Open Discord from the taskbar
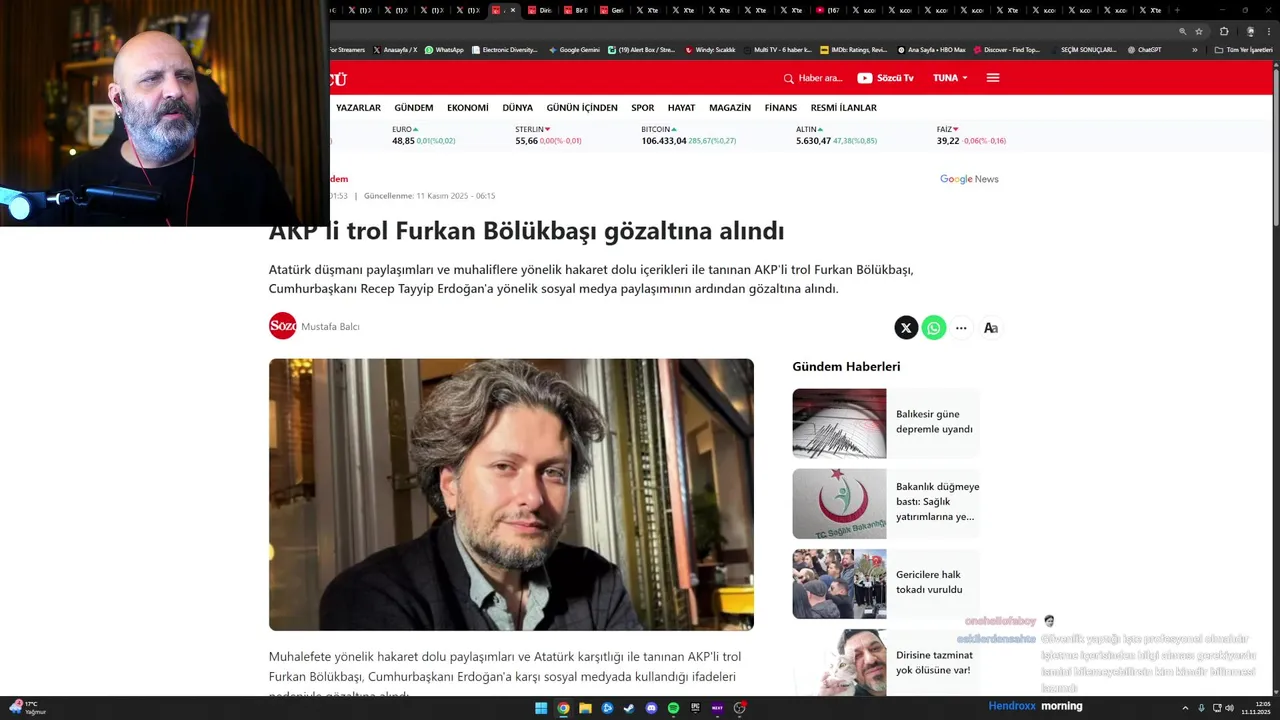The image size is (1280, 720). 651,708
